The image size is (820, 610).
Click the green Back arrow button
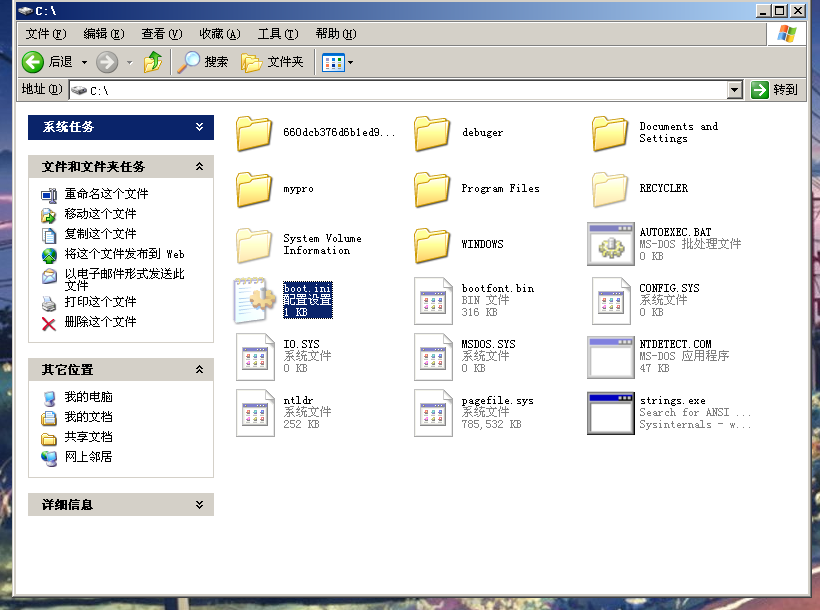click(x=33, y=62)
